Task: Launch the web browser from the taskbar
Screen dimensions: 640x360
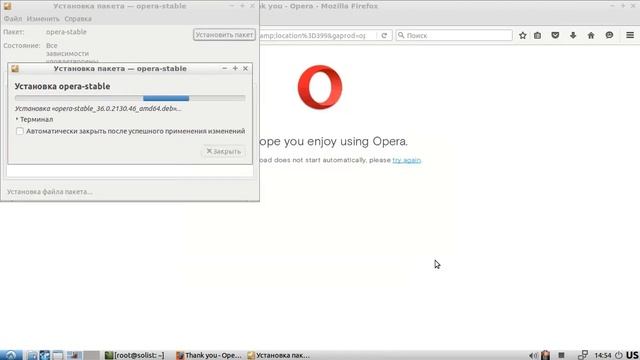Action: (x=45, y=355)
